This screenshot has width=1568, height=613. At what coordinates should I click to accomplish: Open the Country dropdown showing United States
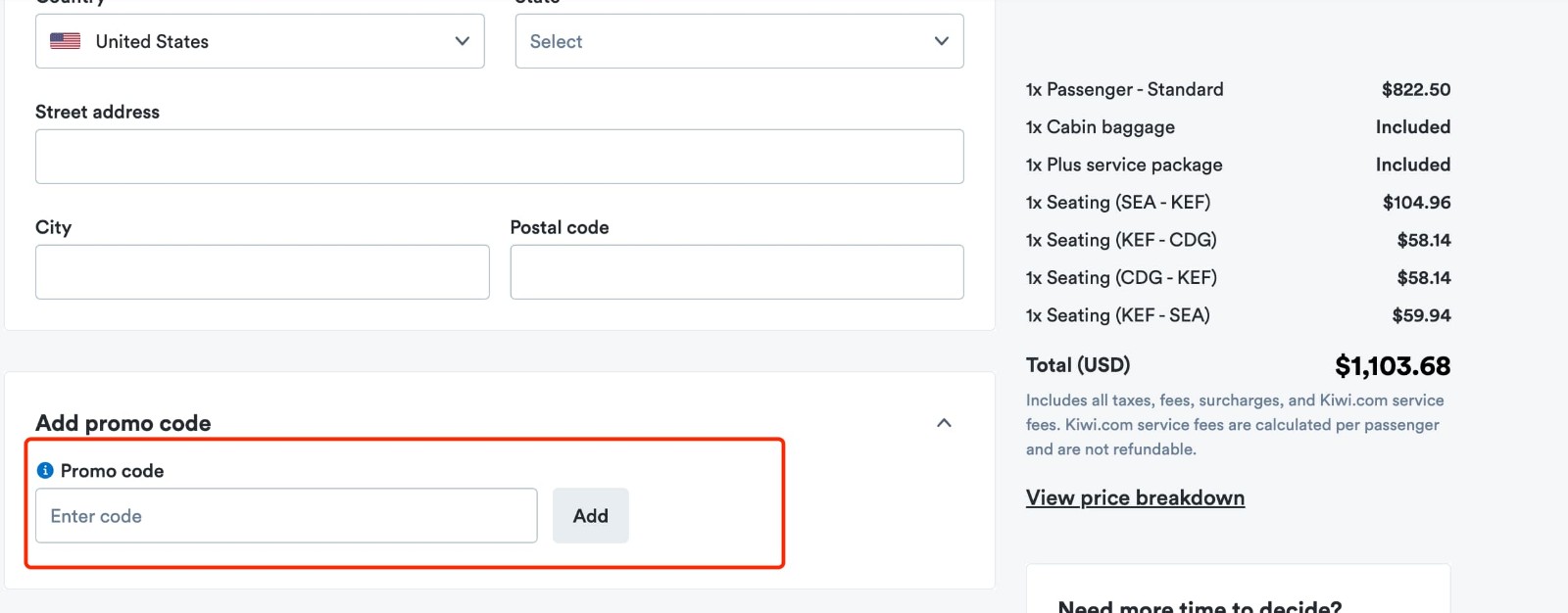click(x=260, y=41)
